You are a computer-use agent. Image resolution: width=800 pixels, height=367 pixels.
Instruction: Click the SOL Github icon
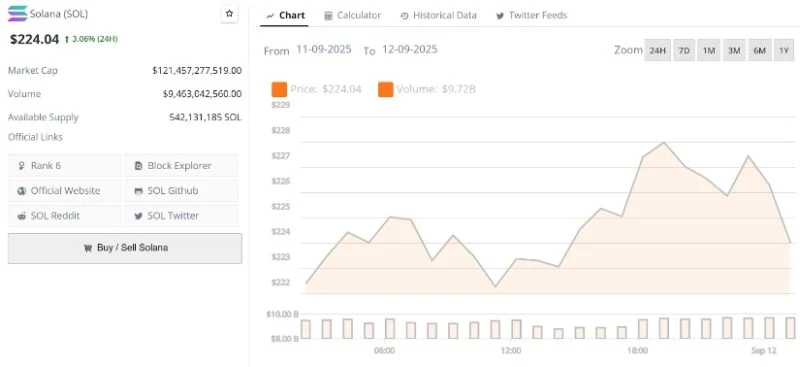138,191
